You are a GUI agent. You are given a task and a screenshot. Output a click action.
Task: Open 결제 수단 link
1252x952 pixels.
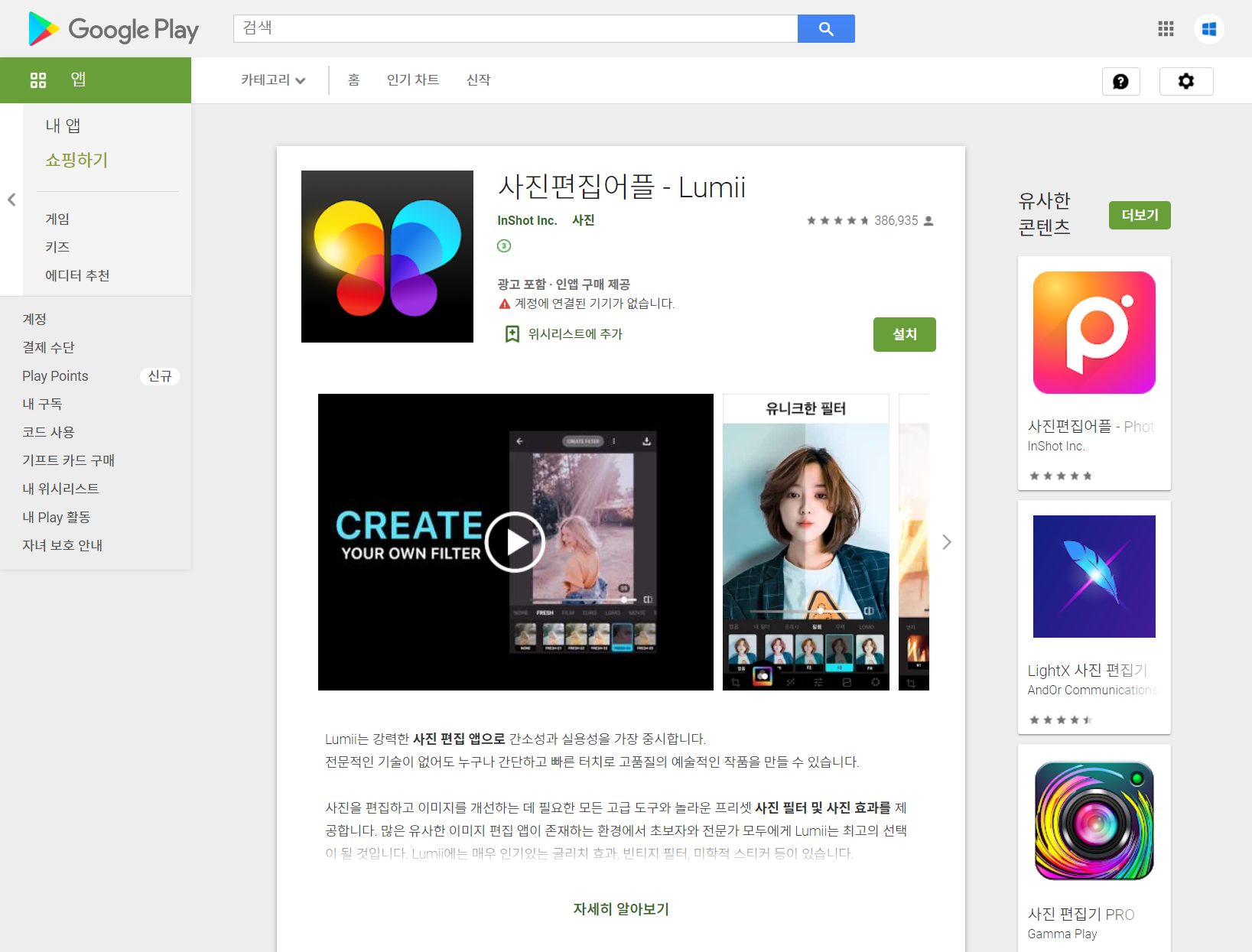[48, 347]
